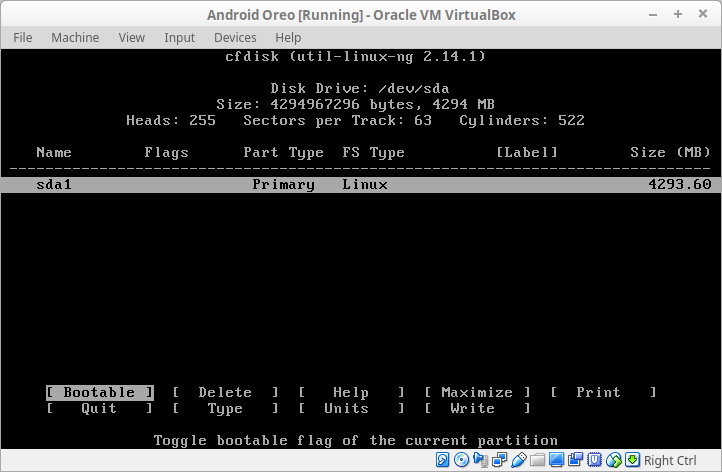
Task: Close the Android Oreo VirtualBox window
Action: pos(703,14)
